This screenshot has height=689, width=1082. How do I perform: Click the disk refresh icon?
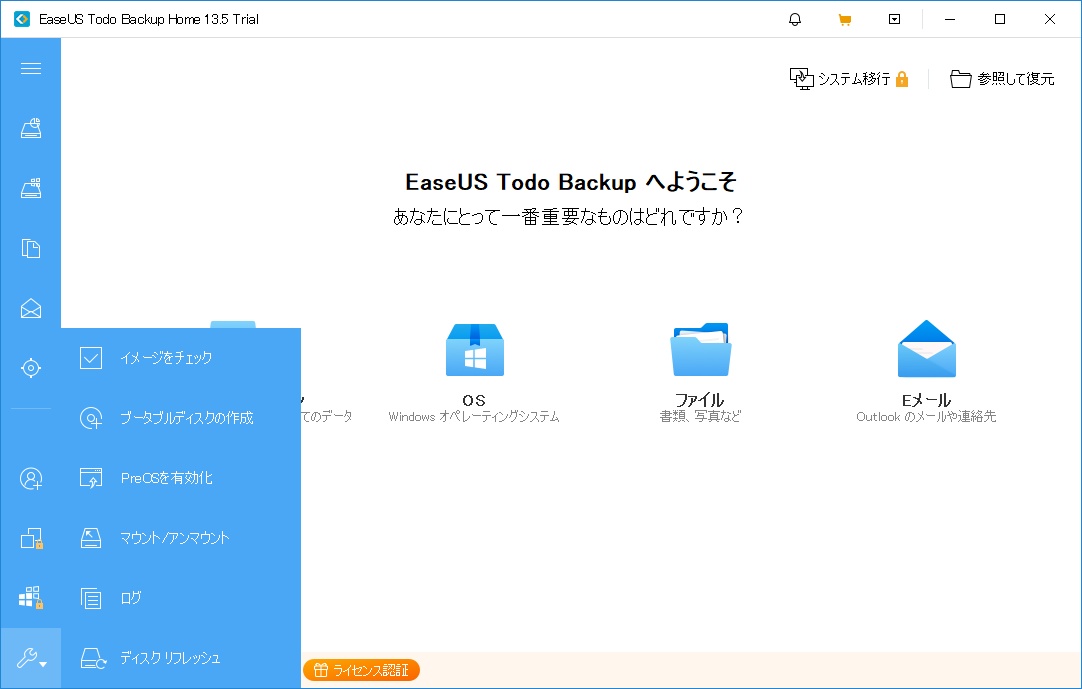[x=93, y=658]
